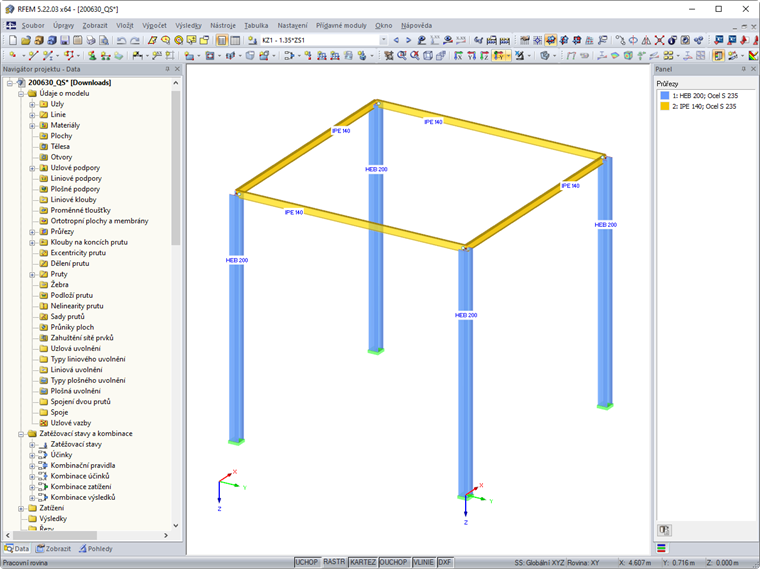The height and width of the screenshot is (570, 760).
Task: Select Kombinace zatížení tree item
Action: pos(80,487)
